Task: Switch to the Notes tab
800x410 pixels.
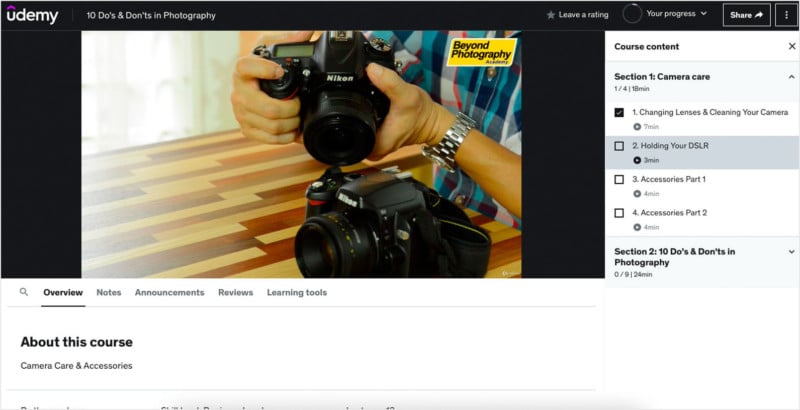Action: click(108, 292)
